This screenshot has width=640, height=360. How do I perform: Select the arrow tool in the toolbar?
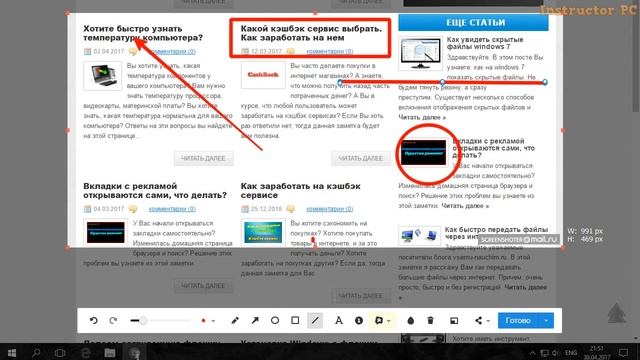tap(255, 320)
